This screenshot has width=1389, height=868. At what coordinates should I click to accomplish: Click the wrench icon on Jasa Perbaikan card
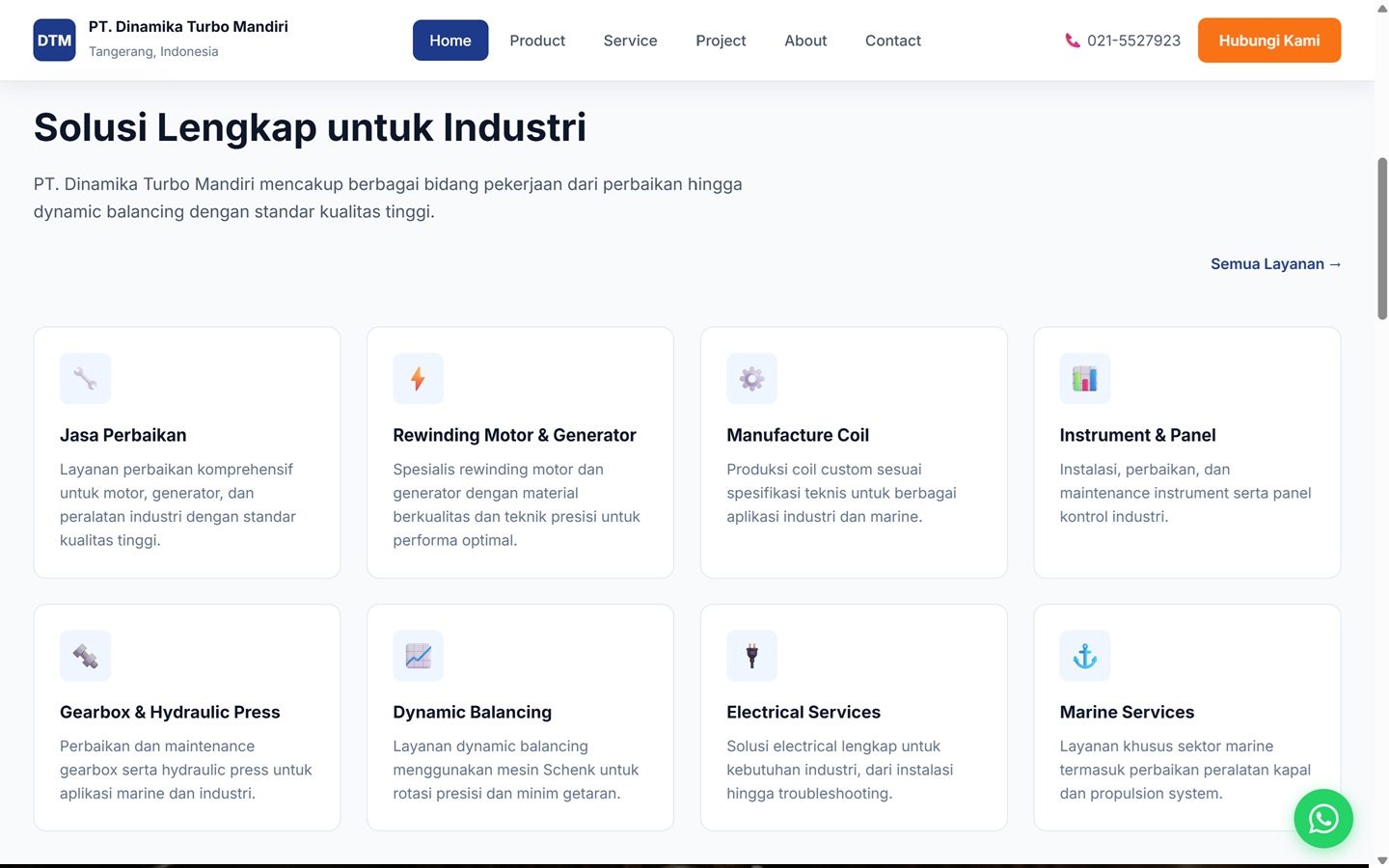point(85,378)
